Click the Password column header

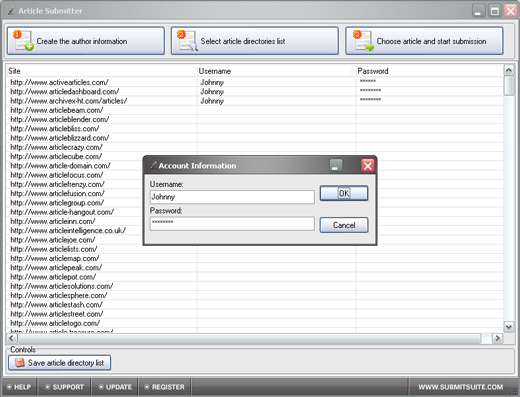coord(429,71)
